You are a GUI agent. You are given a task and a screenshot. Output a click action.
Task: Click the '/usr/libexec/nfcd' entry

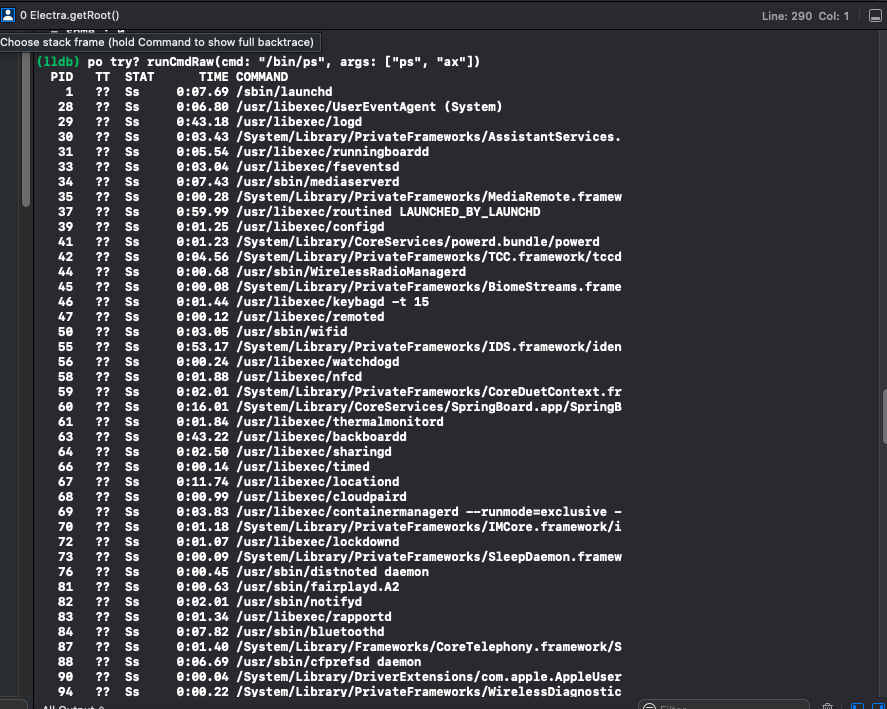[299, 377]
